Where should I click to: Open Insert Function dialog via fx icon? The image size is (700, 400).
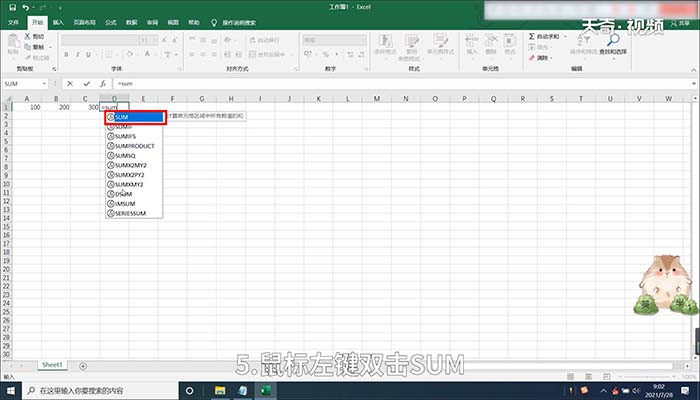click(103, 83)
